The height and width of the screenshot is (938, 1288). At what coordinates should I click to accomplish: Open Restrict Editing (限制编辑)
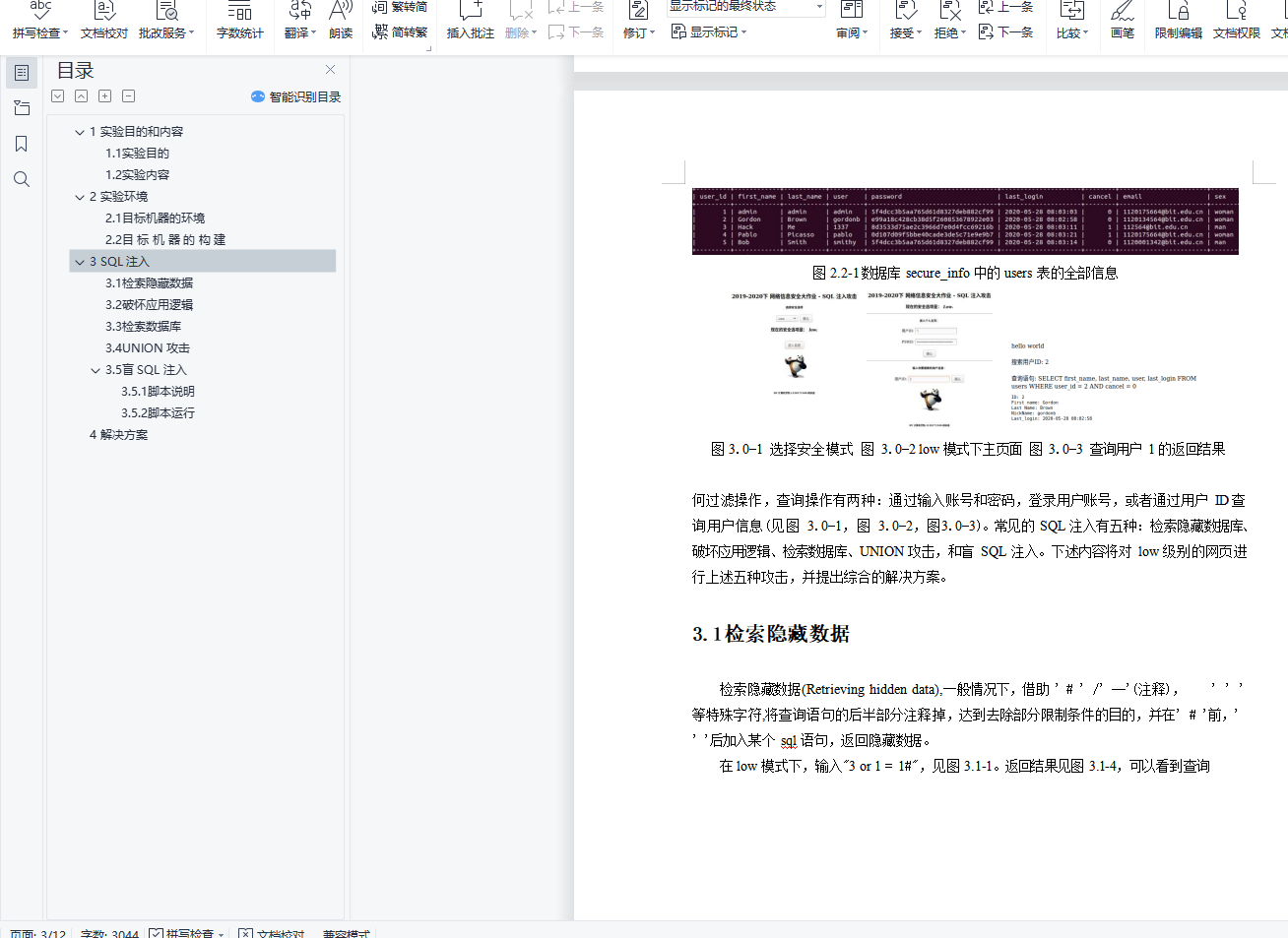pos(1179,21)
